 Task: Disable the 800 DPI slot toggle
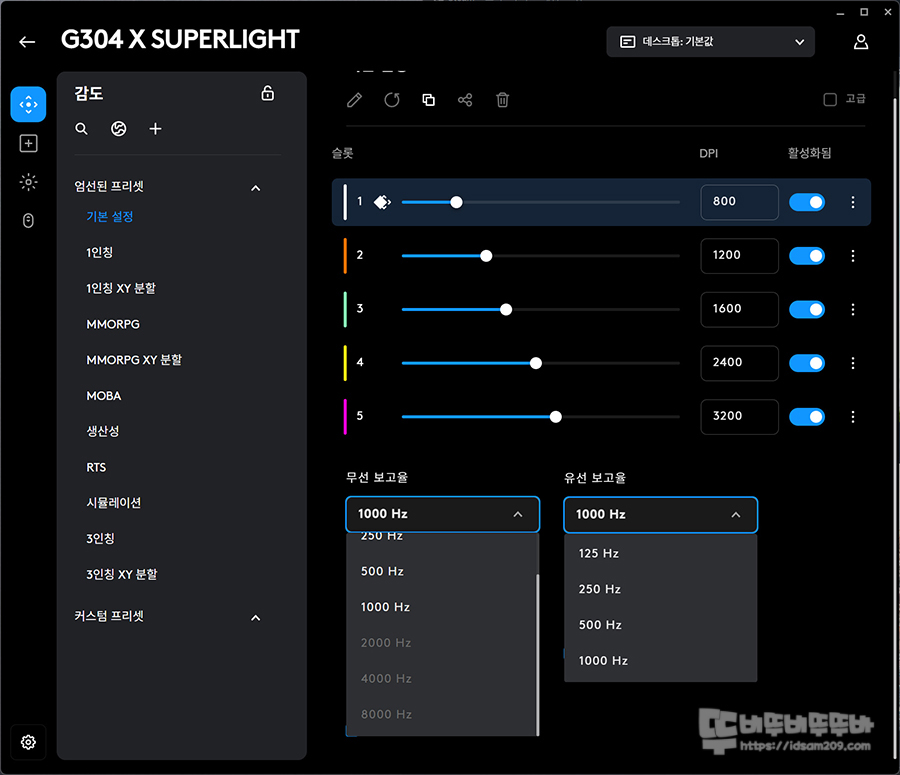806,202
